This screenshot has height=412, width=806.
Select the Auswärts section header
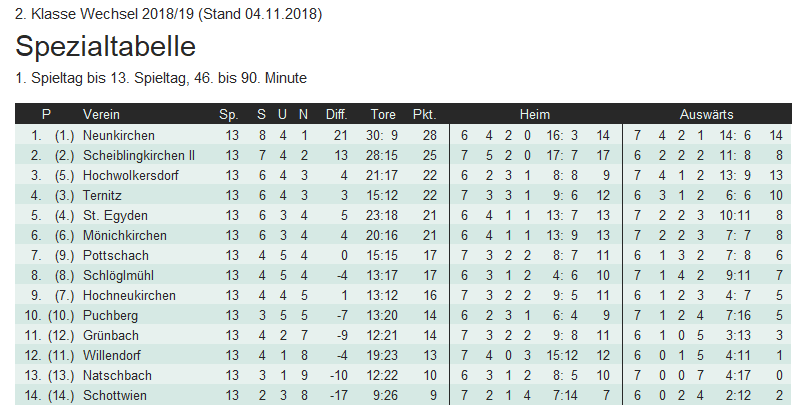[x=706, y=114]
